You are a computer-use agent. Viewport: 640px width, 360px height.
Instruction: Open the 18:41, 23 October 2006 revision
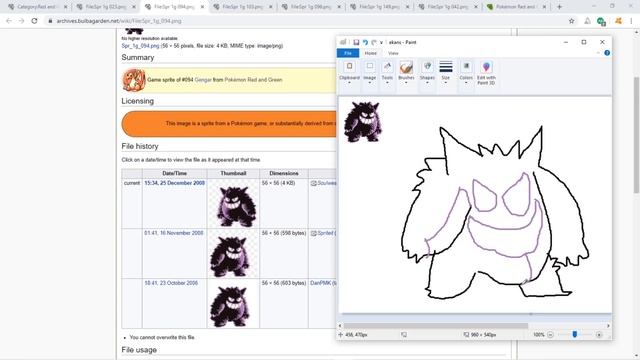click(x=171, y=283)
